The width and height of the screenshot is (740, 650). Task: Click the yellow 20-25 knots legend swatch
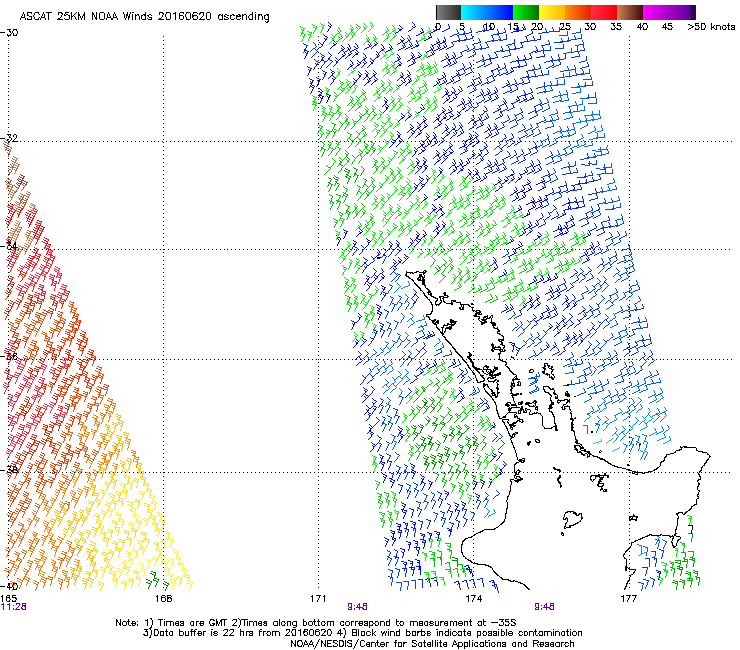click(552, 13)
